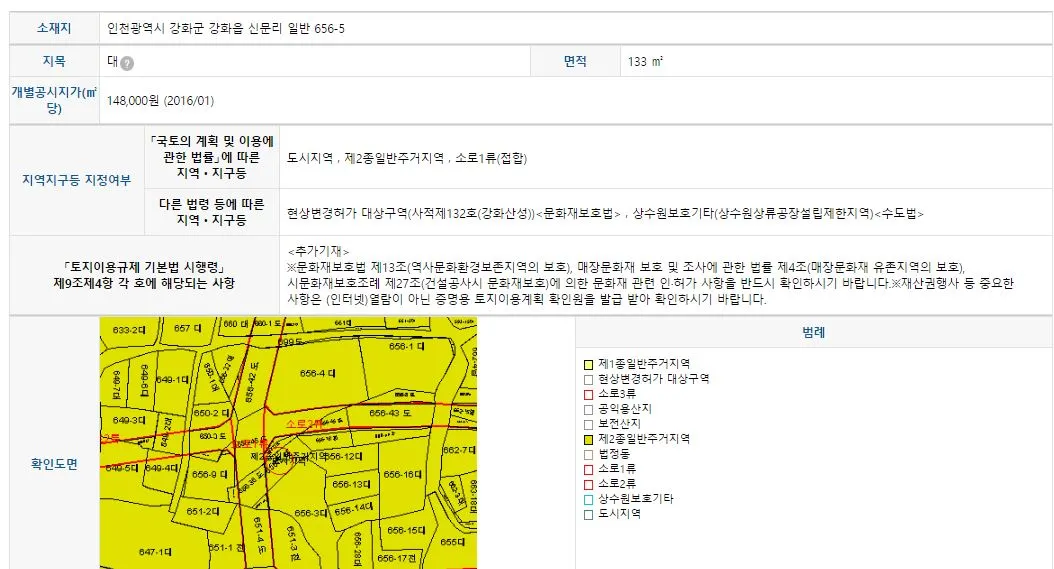Image resolution: width=1054 pixels, height=569 pixels.
Task: Click parcel 656-17전 on the map
Action: [x=396, y=558]
